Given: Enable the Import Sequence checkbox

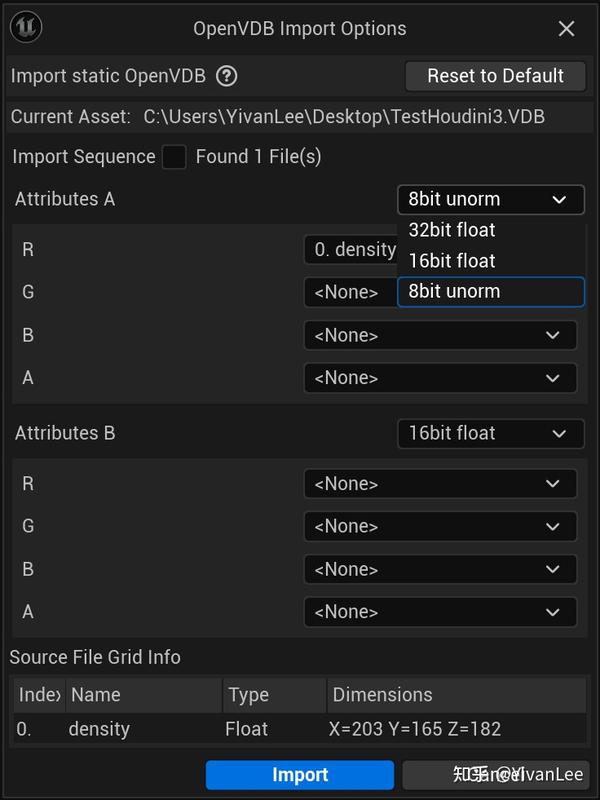Looking at the screenshot, I should (174, 157).
